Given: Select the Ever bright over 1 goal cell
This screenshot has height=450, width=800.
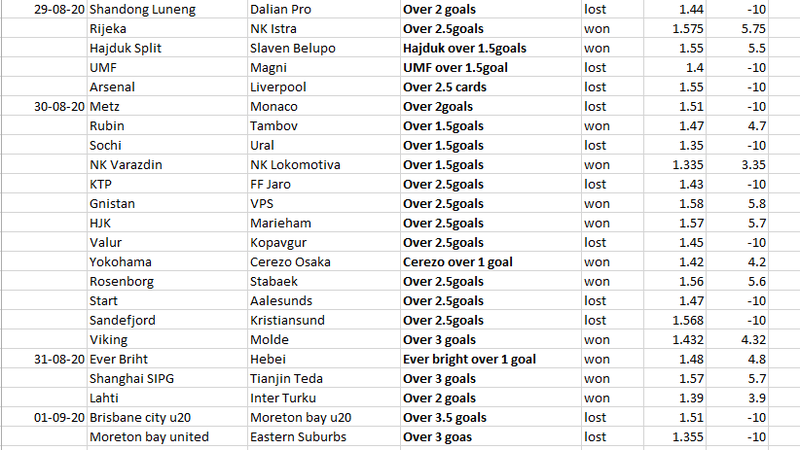Looking at the screenshot, I should pyautogui.click(x=490, y=359).
